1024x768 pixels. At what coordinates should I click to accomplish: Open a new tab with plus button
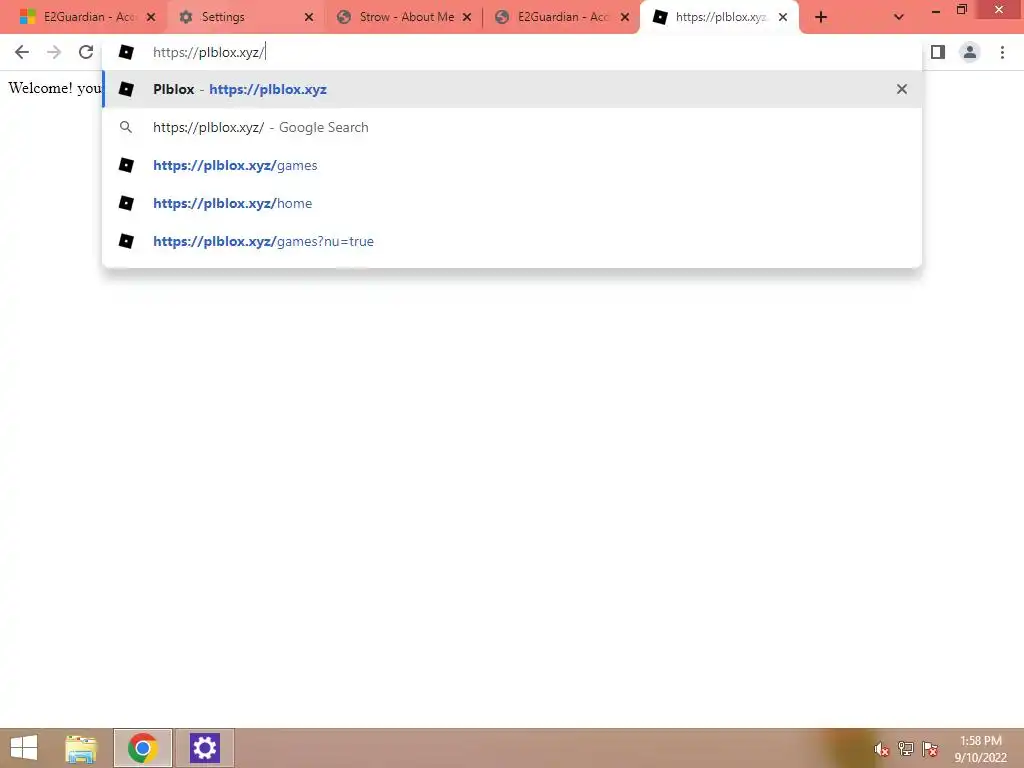point(821,18)
